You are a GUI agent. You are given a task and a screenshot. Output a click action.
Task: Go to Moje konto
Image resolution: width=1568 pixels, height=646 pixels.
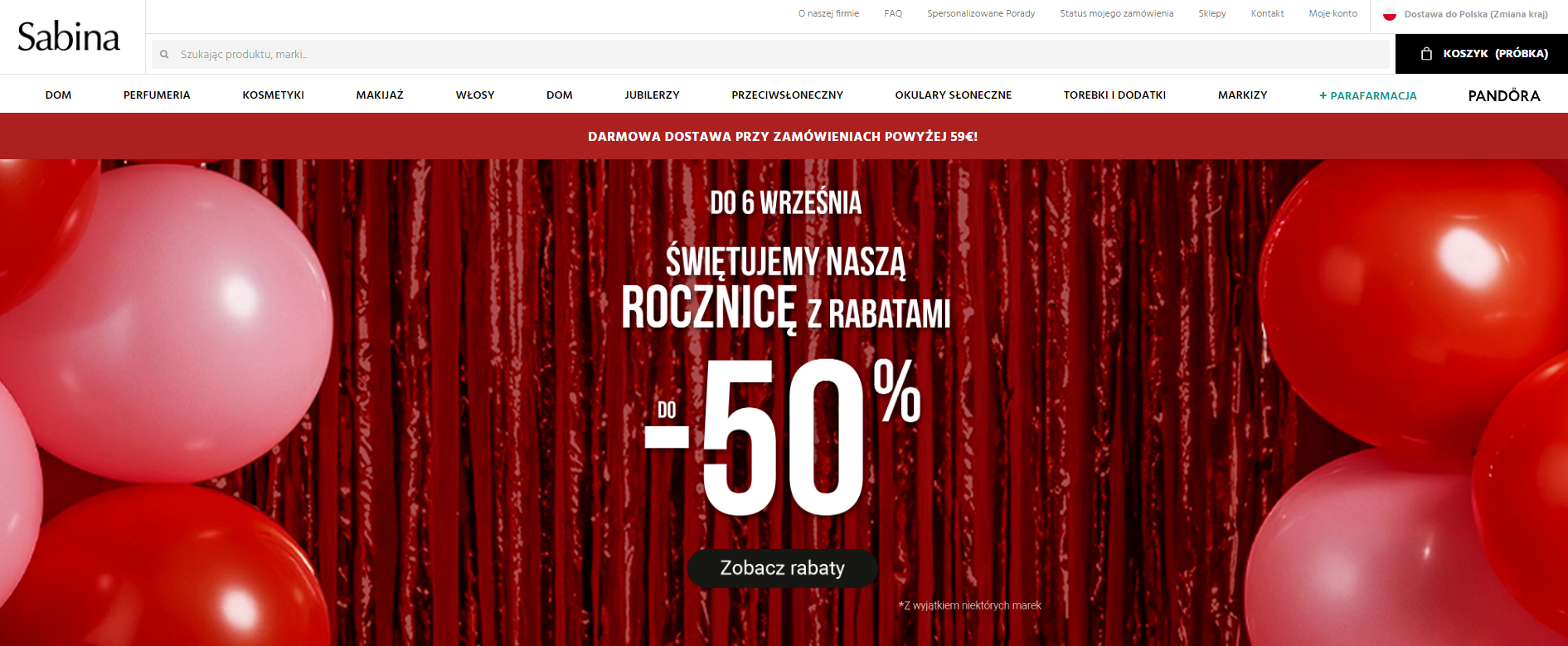pos(1333,14)
